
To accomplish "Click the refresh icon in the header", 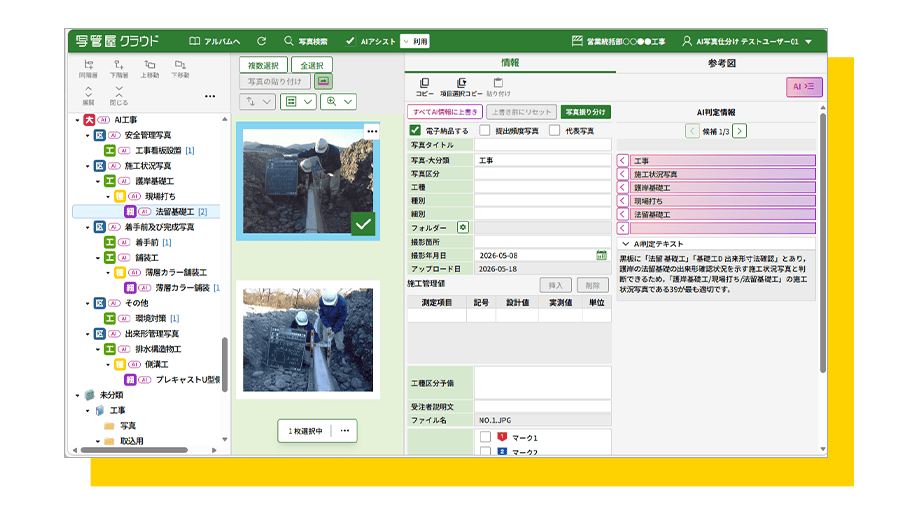I will pyautogui.click(x=262, y=41).
